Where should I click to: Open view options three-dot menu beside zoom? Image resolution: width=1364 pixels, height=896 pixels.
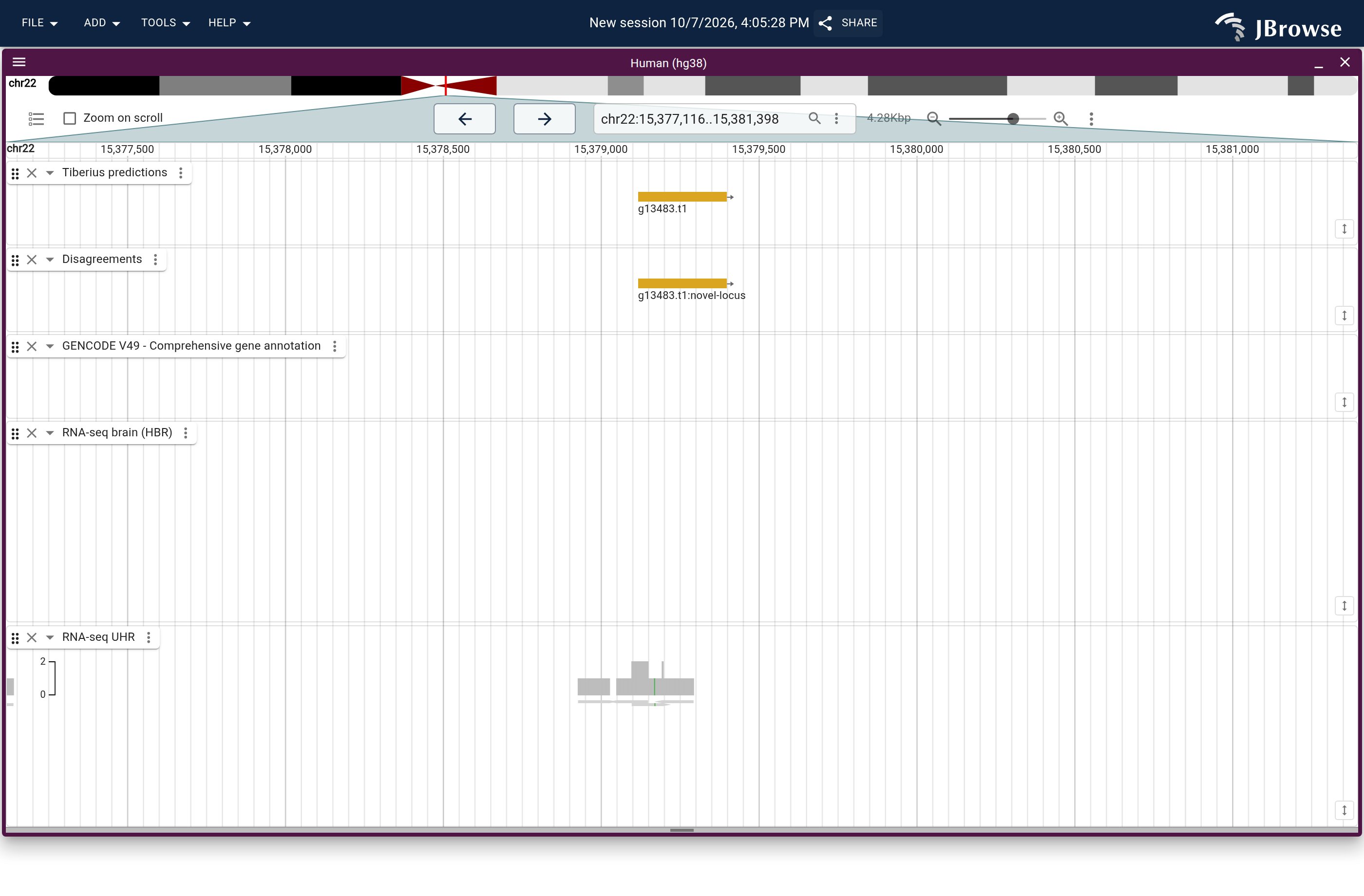point(1091,119)
